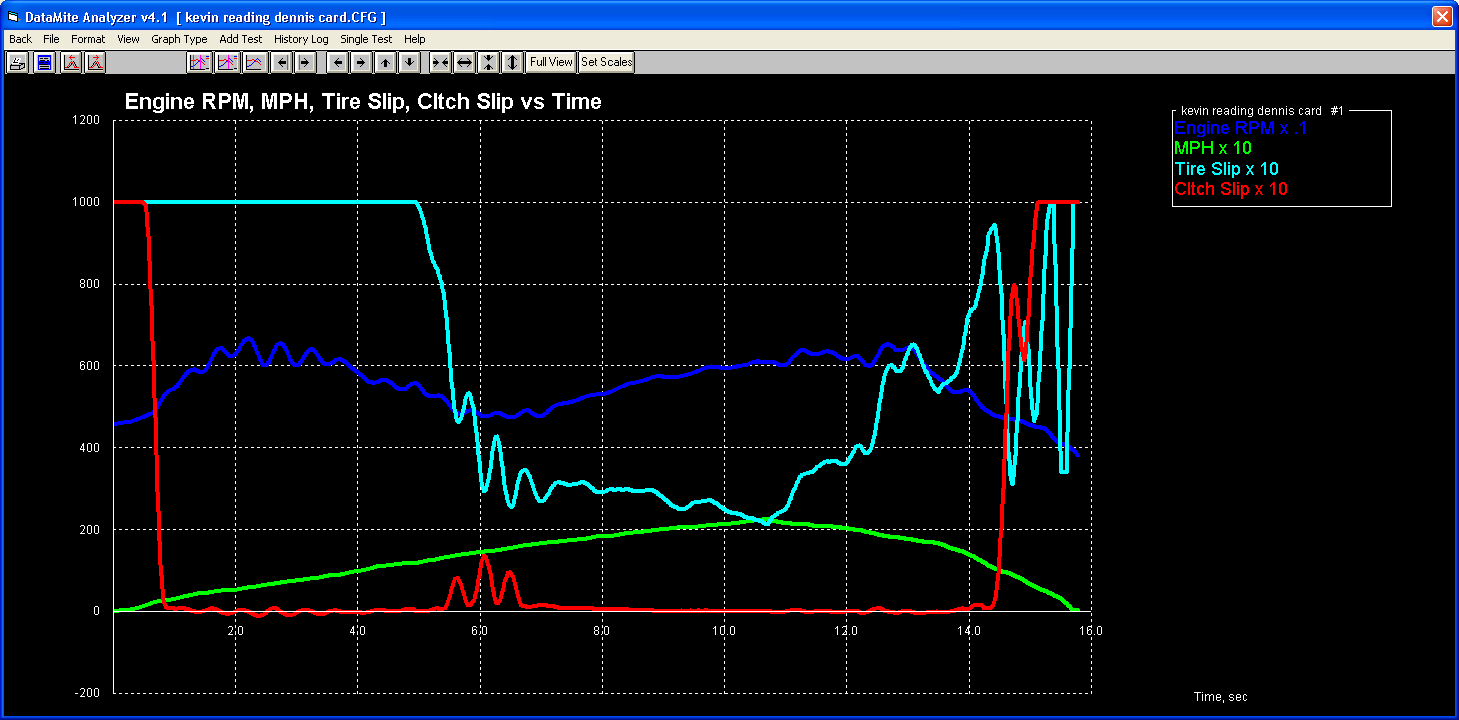
Task: Open the Single Test menu
Action: [366, 39]
